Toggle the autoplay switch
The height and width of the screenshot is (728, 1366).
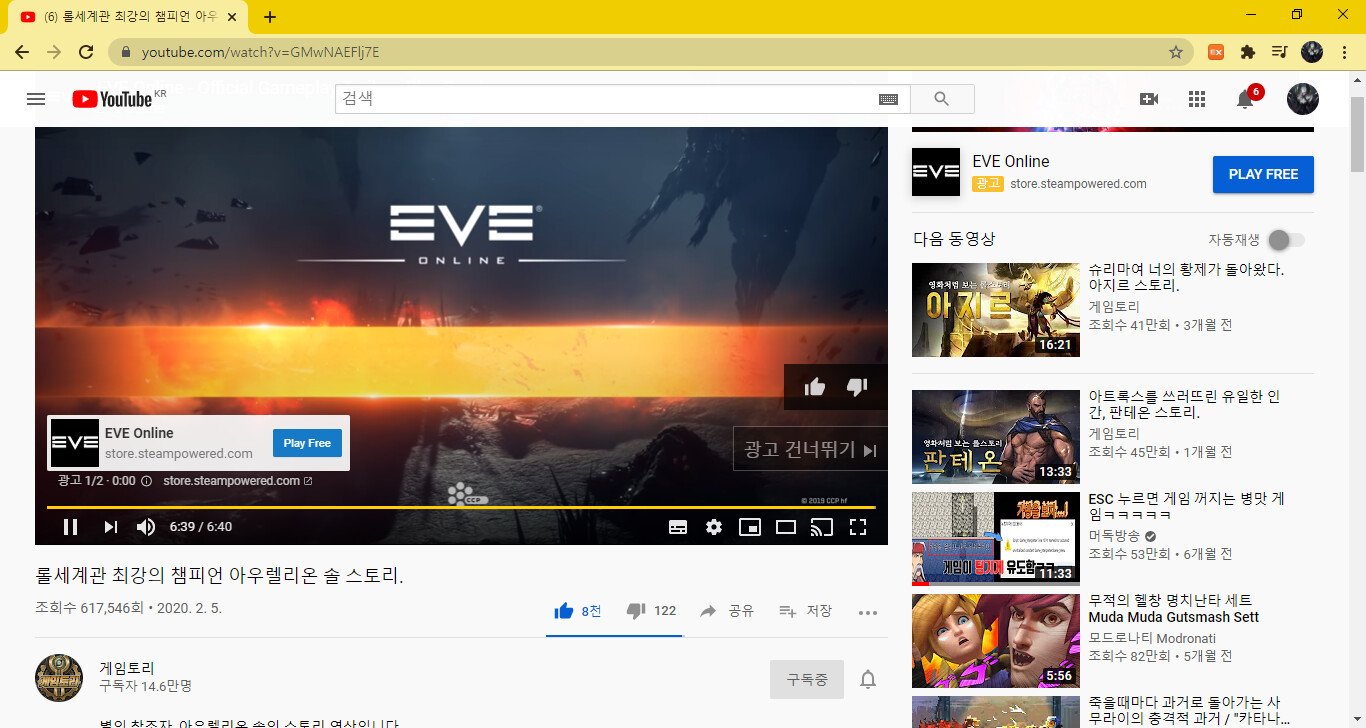point(1285,240)
